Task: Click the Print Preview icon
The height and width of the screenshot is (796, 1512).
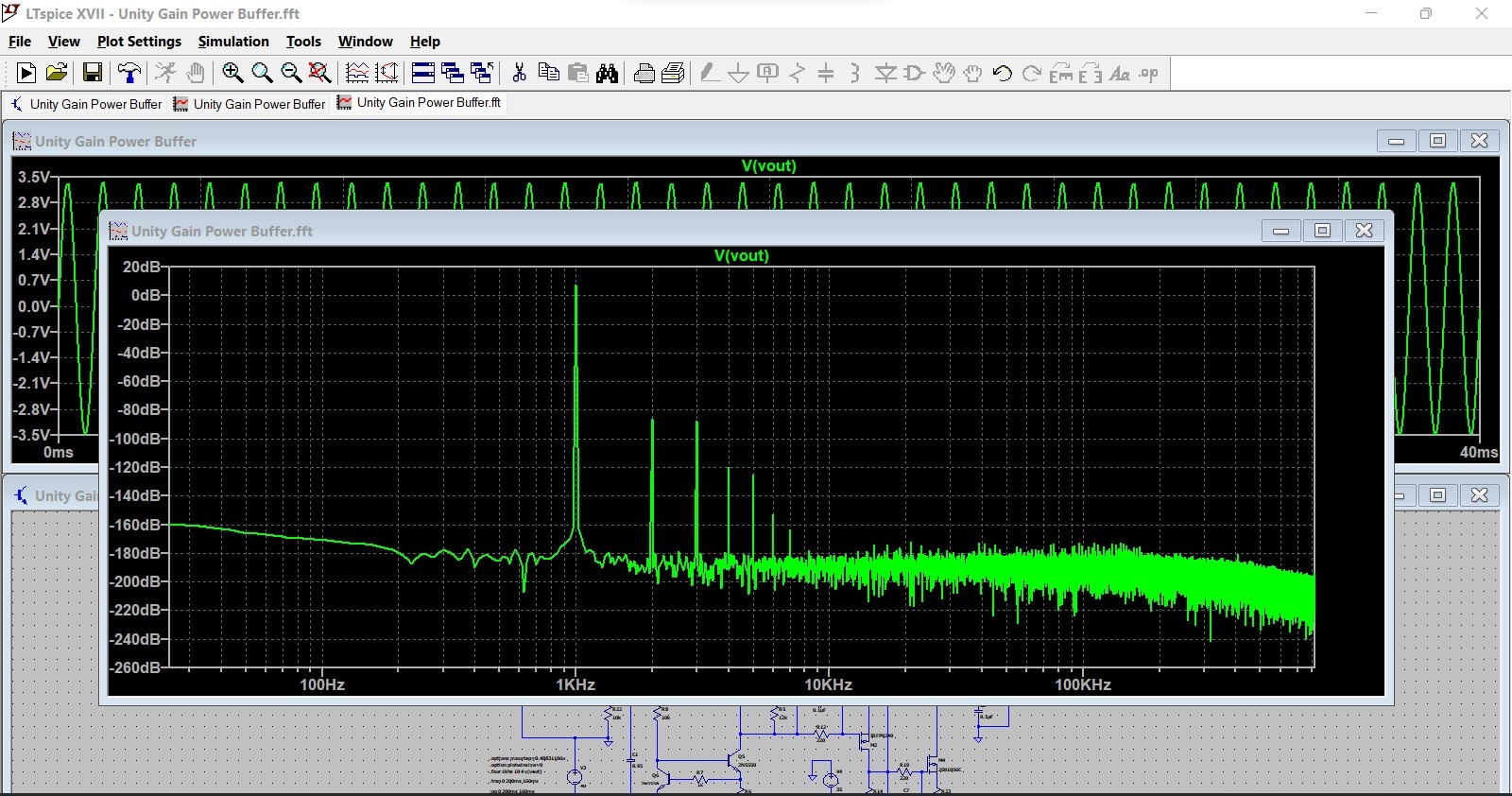Action: tap(644, 73)
